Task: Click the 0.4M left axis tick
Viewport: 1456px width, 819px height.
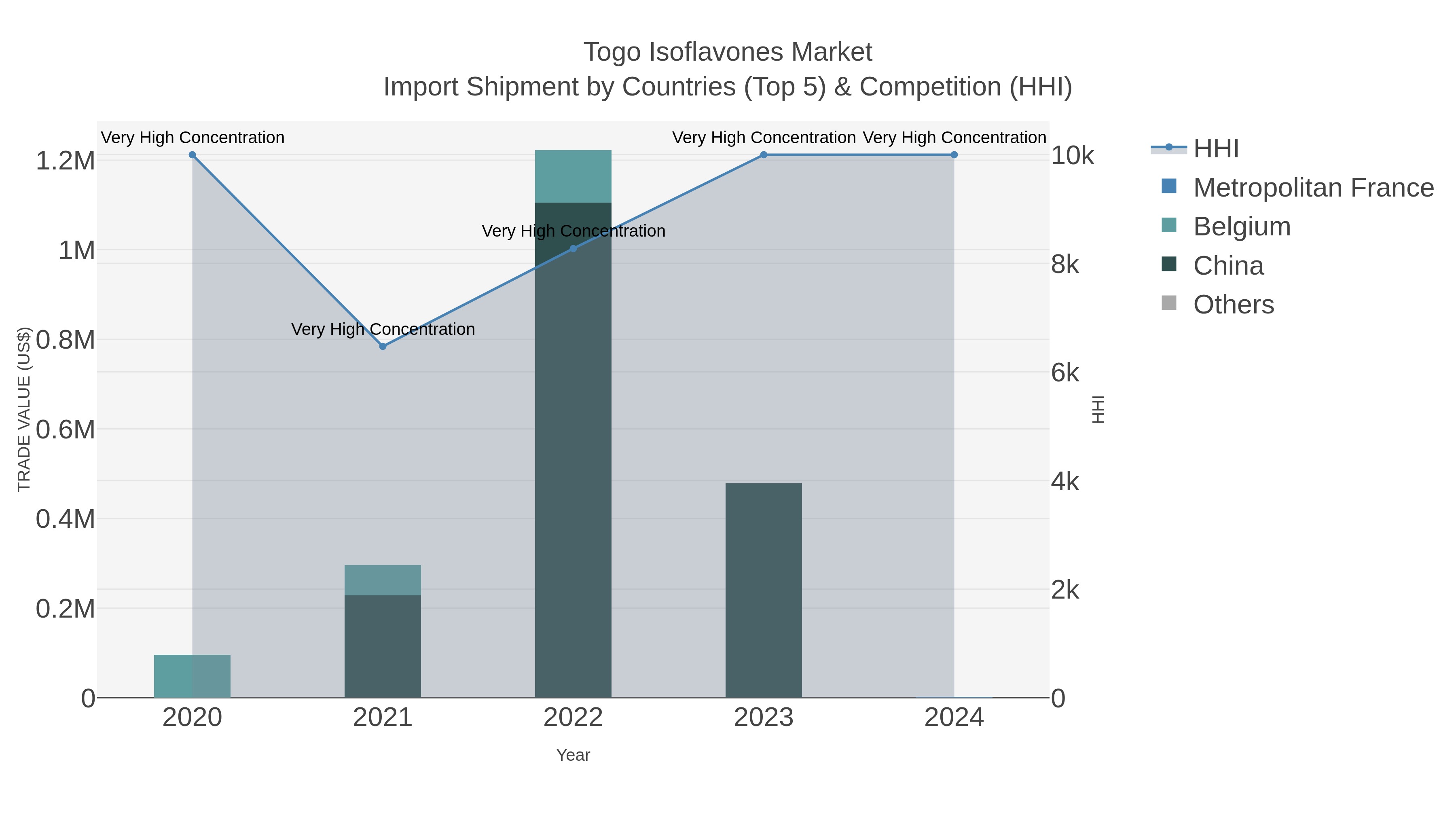Action: tap(65, 519)
